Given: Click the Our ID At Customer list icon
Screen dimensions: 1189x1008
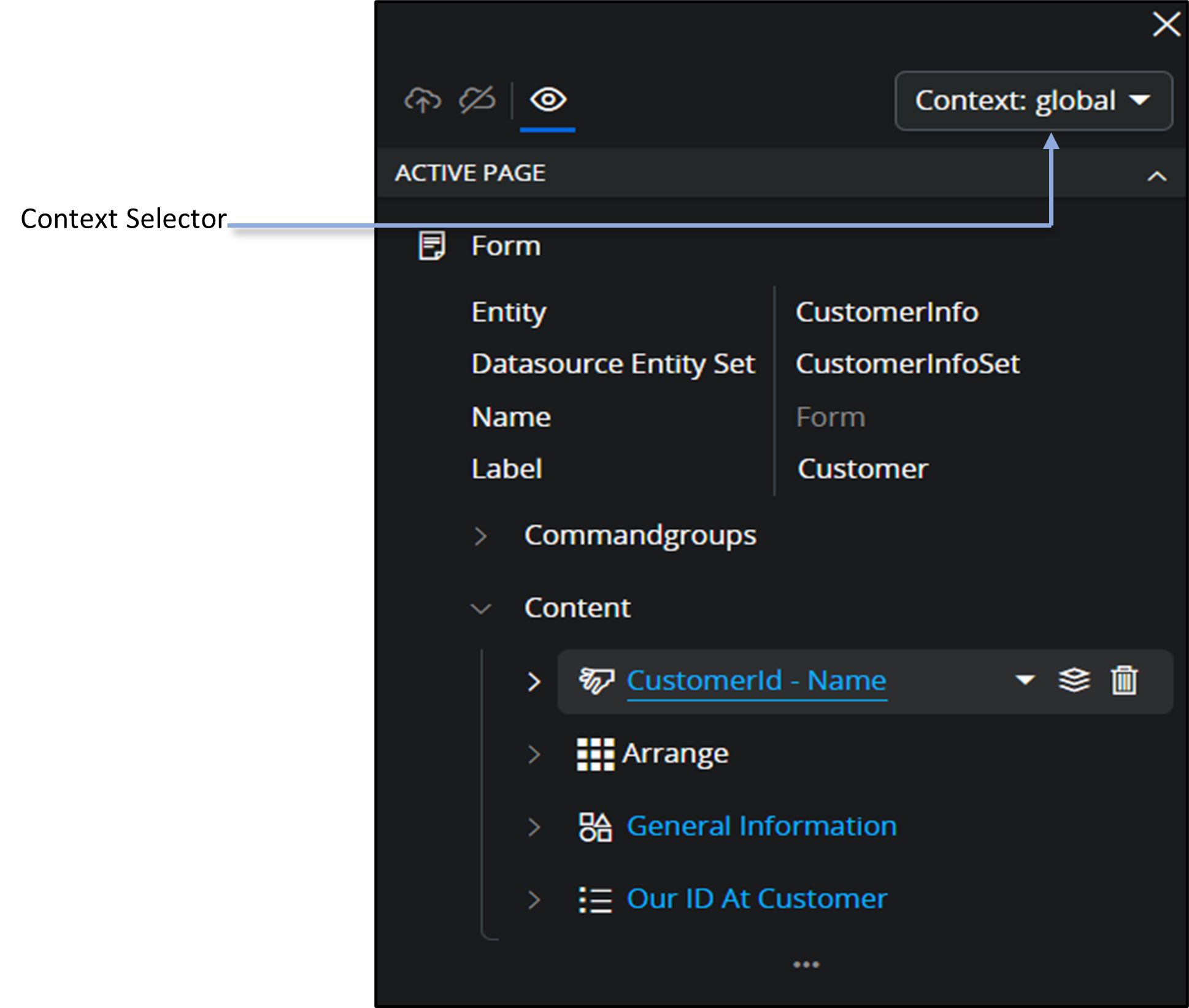Looking at the screenshot, I should [594, 900].
